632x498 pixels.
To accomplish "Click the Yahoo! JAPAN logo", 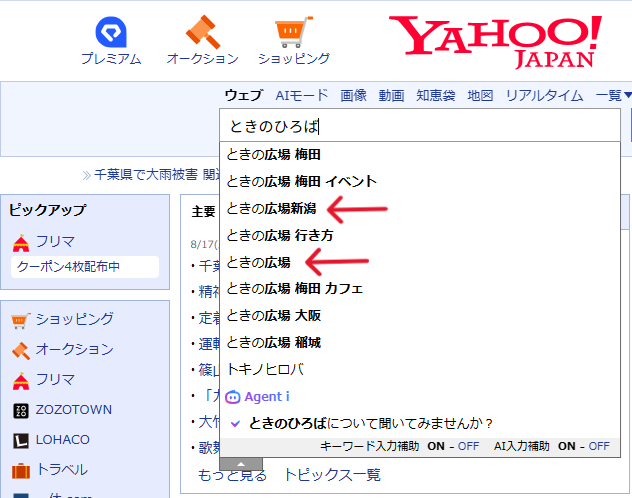I will click(x=495, y=42).
